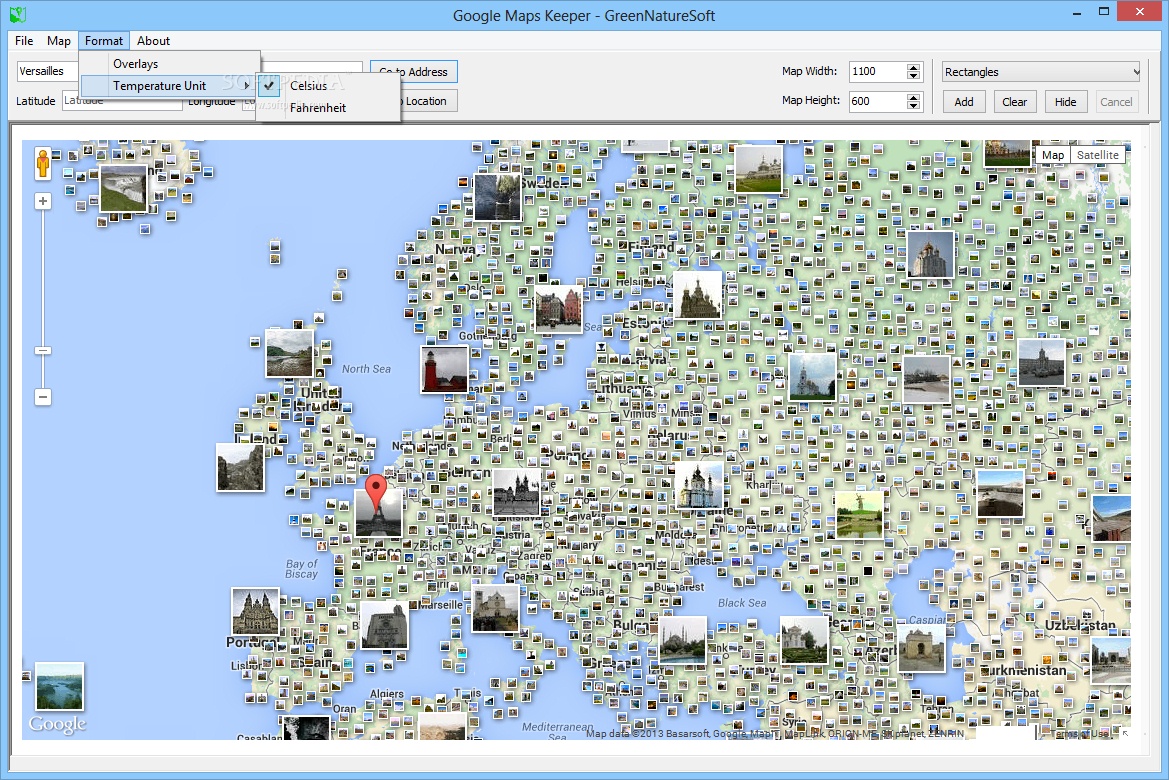The height and width of the screenshot is (780, 1169).
Task: Open the Volgograd statue photo thumbnail
Action: pos(860,514)
